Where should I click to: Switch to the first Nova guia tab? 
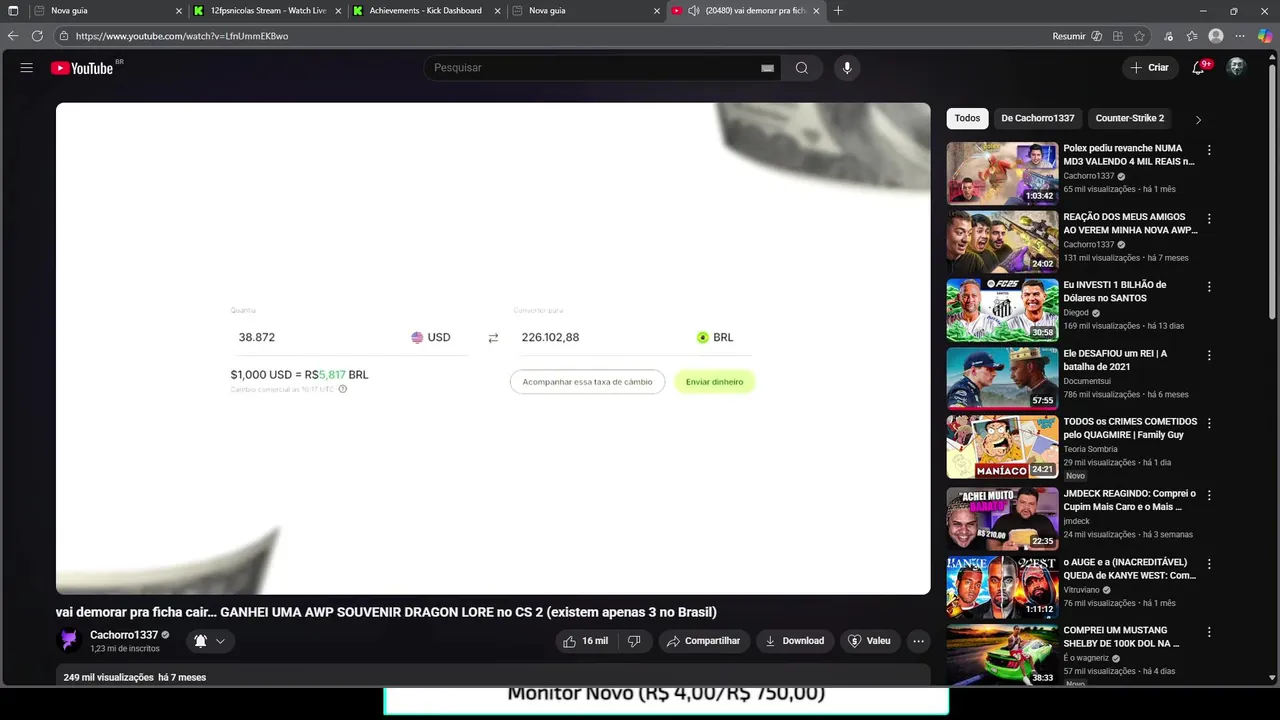[x=108, y=11]
